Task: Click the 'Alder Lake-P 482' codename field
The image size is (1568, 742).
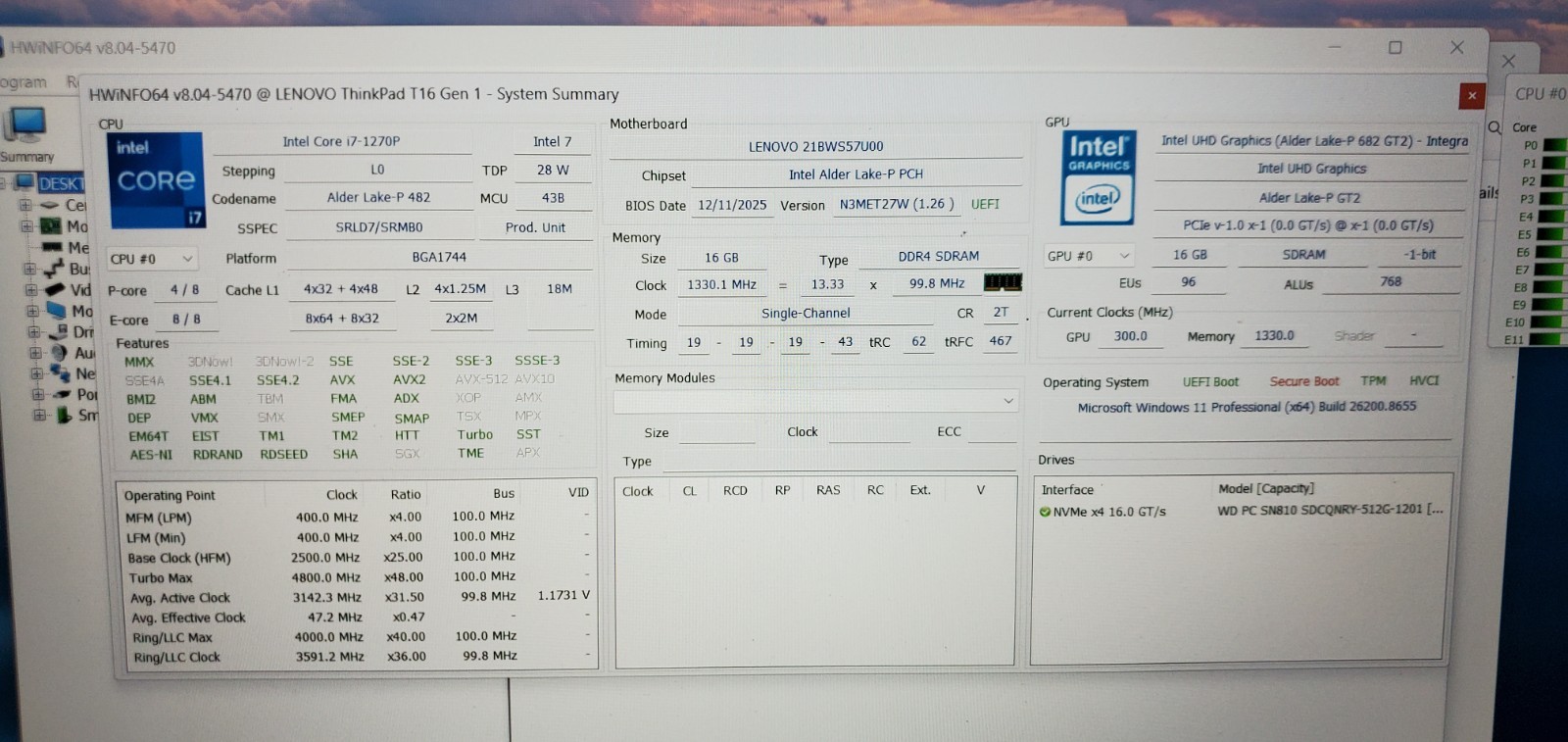Action: [378, 197]
